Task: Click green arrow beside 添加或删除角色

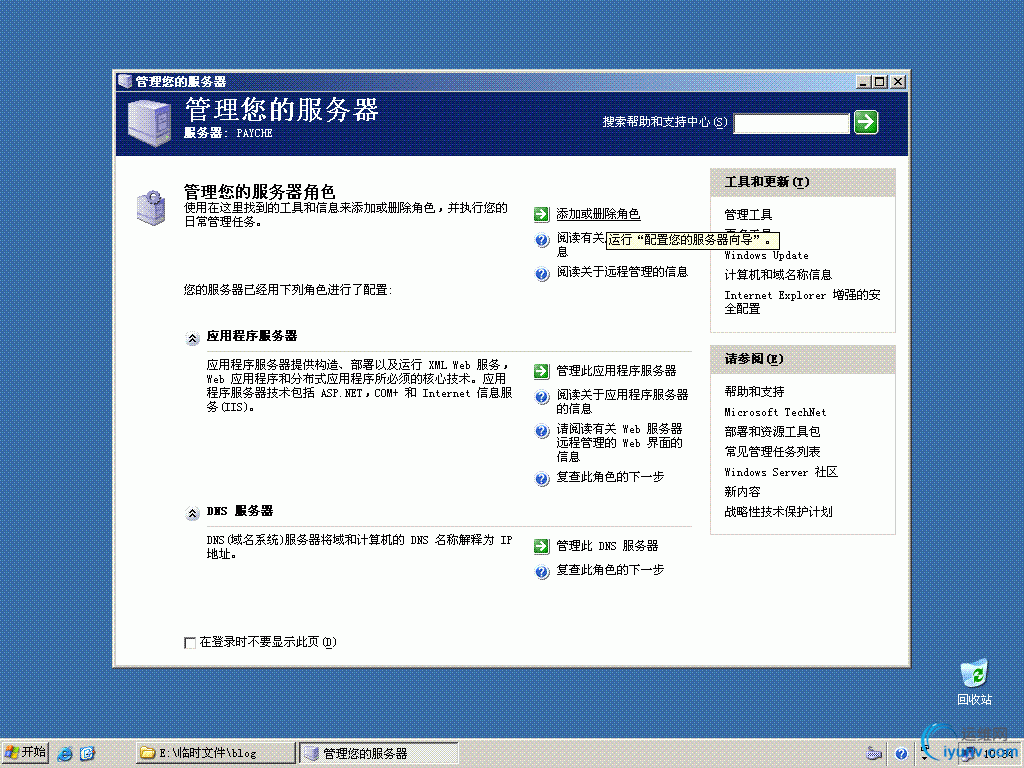Action: (541, 214)
